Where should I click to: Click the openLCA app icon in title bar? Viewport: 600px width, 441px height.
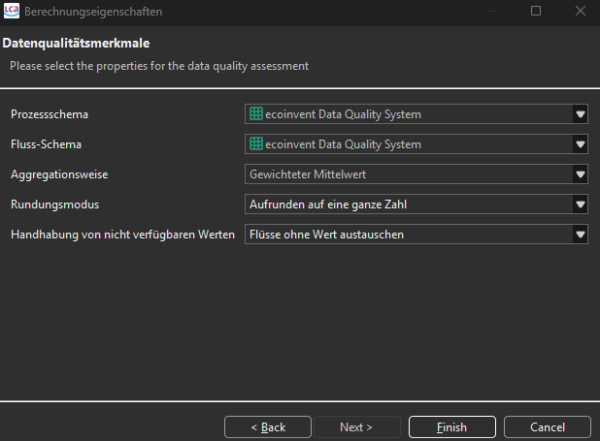[11, 11]
